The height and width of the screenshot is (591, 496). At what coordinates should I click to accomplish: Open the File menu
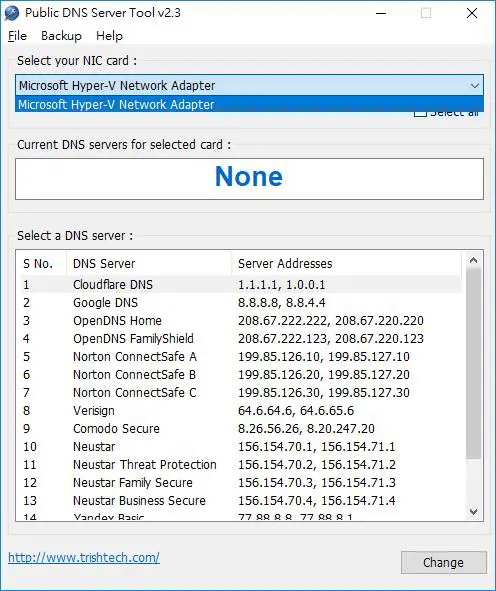(17, 36)
